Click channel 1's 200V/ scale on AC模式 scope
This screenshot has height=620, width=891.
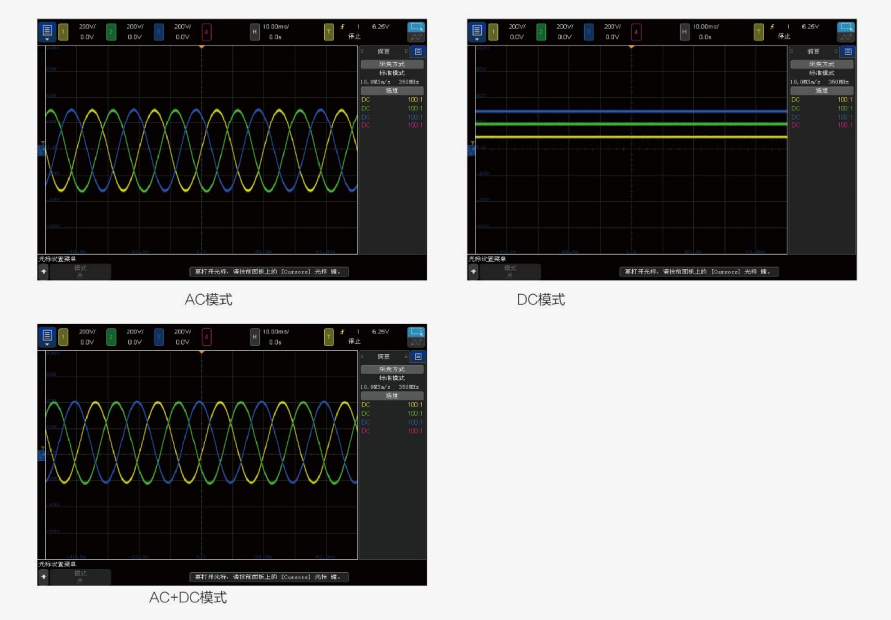pyautogui.click(x=87, y=27)
